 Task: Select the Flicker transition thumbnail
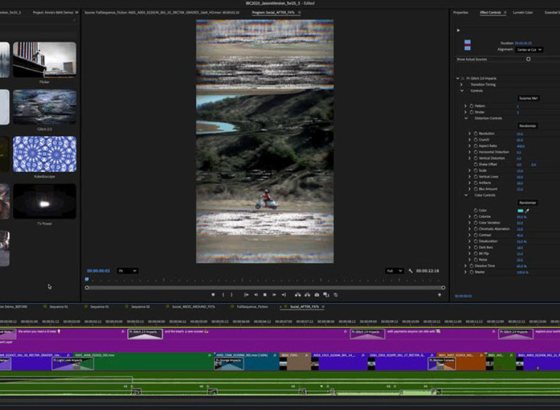coord(45,59)
